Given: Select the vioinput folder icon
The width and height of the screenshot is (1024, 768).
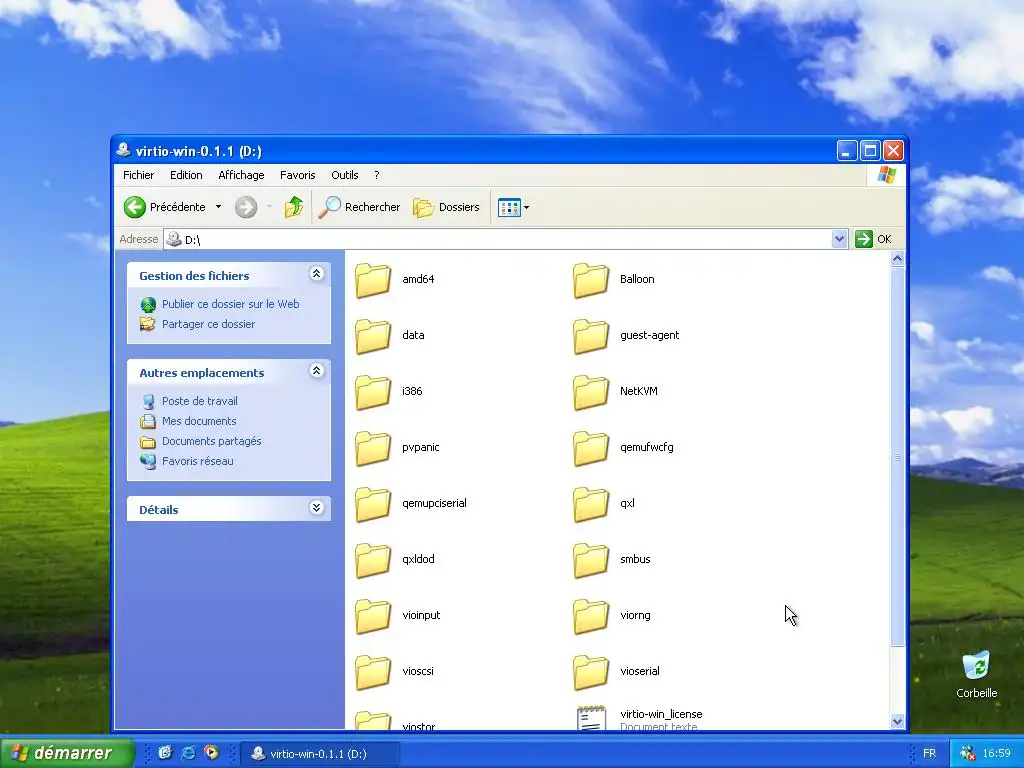Looking at the screenshot, I should point(373,617).
